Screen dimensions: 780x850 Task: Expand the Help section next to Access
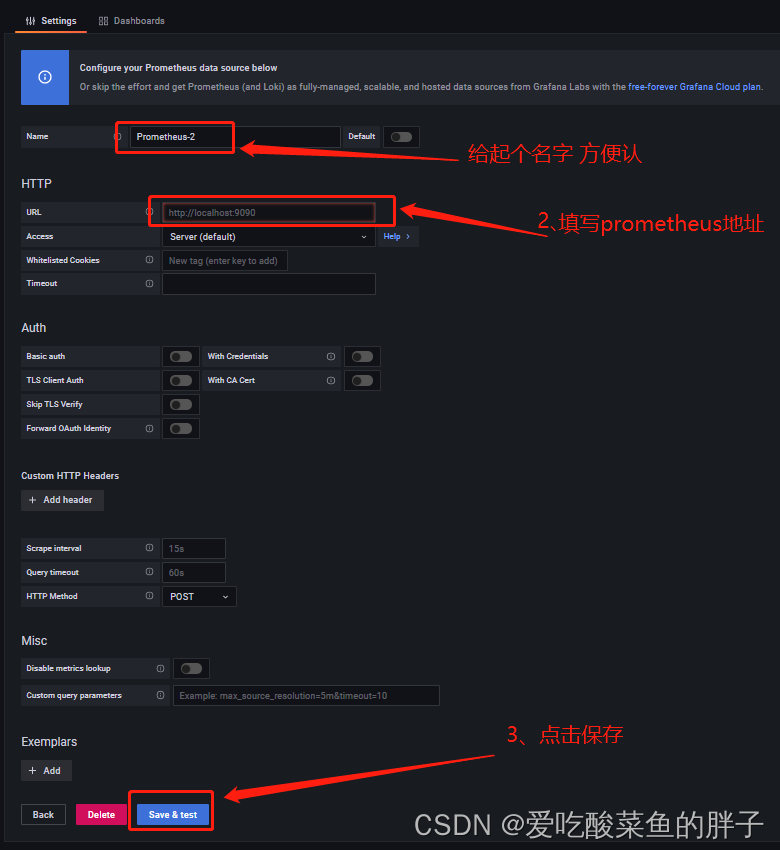[397, 236]
